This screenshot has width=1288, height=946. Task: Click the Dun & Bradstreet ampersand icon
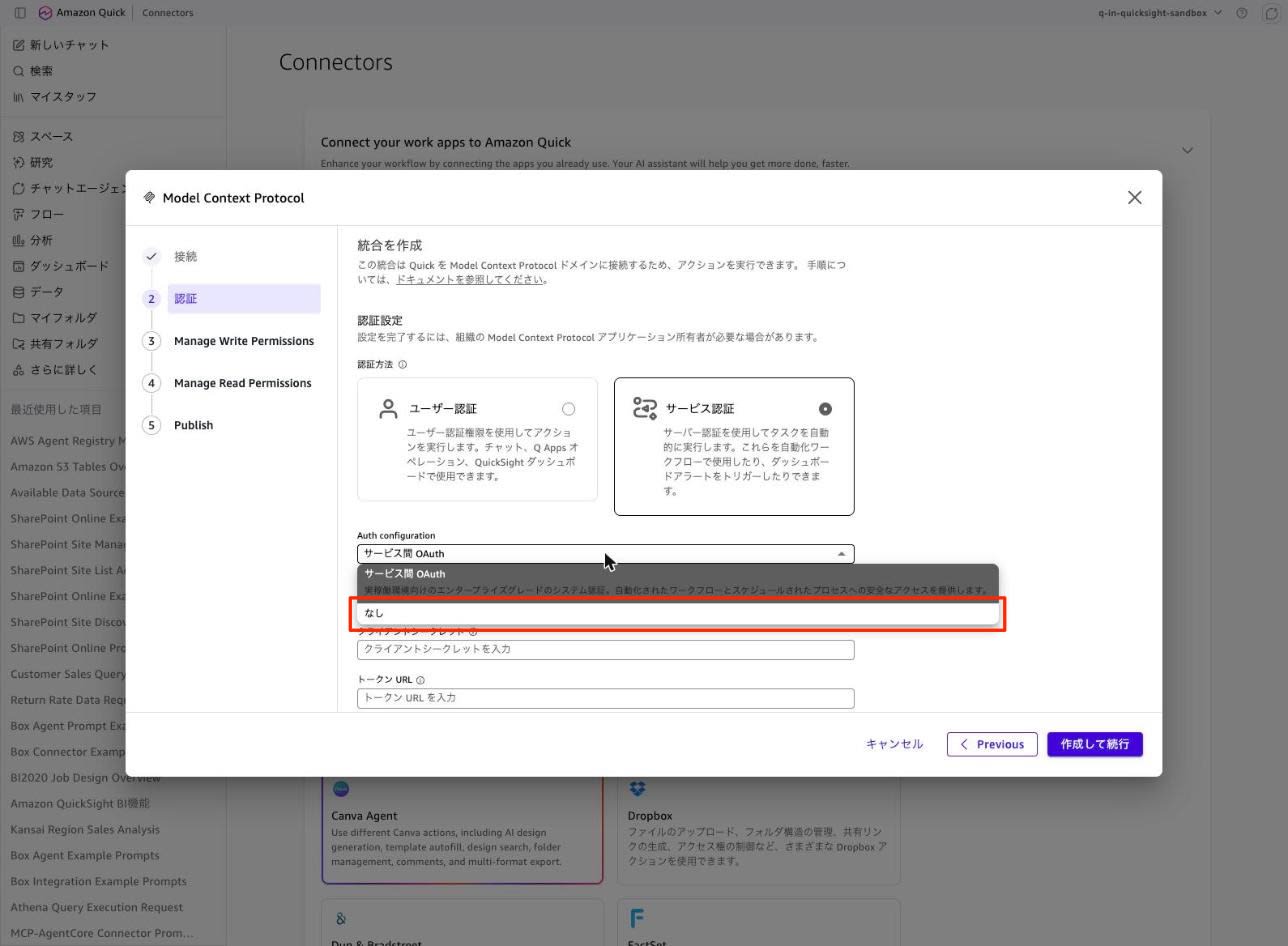(x=341, y=919)
